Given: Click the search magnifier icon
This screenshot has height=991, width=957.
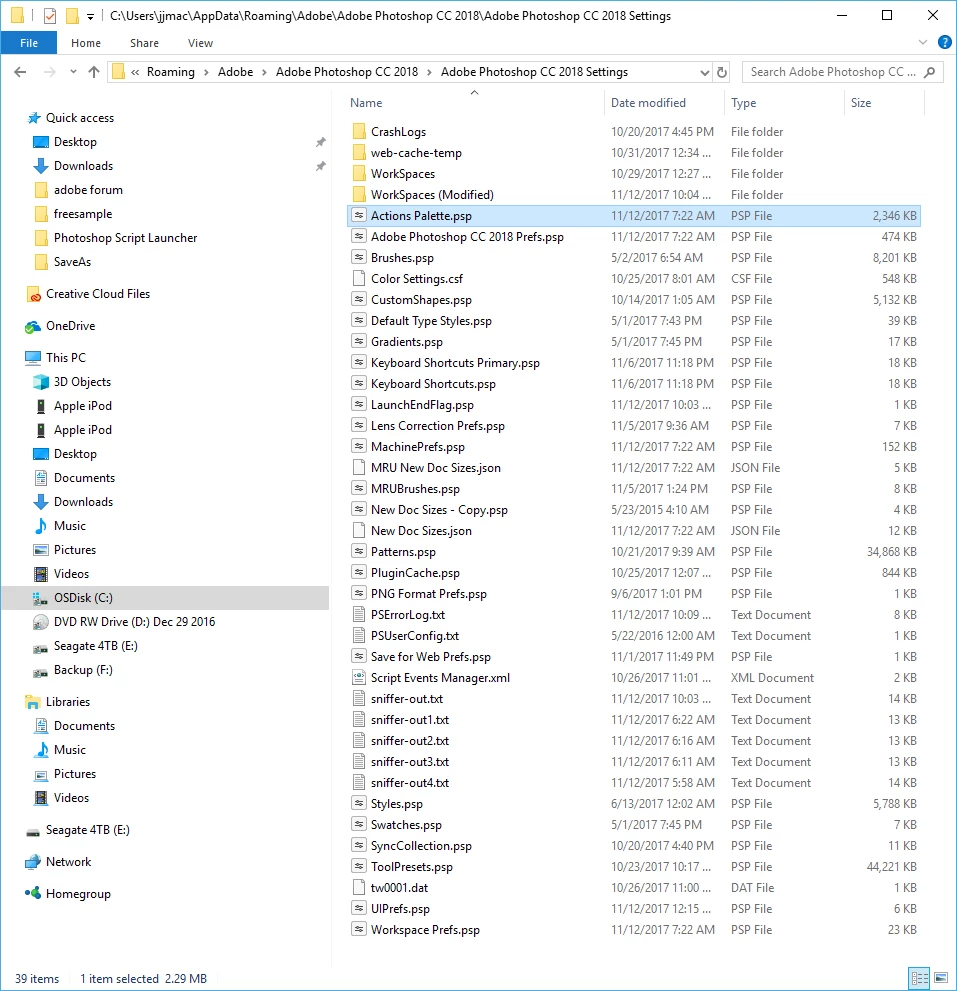Looking at the screenshot, I should (929, 72).
